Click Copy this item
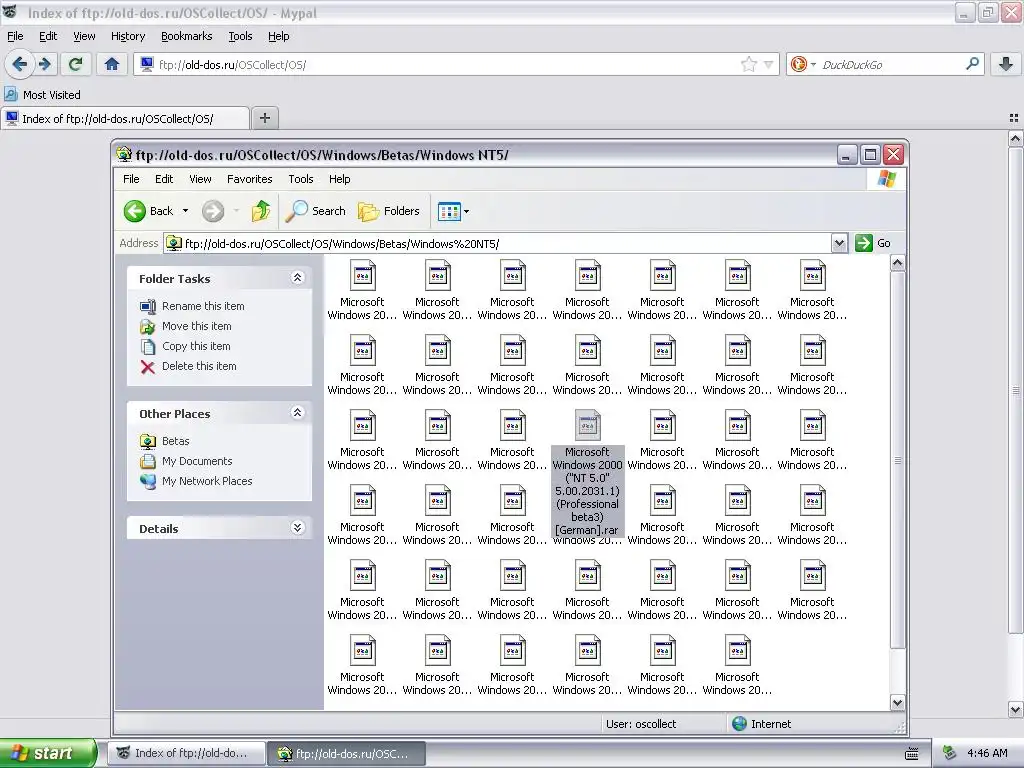The width and height of the screenshot is (1024, 768). 196,346
